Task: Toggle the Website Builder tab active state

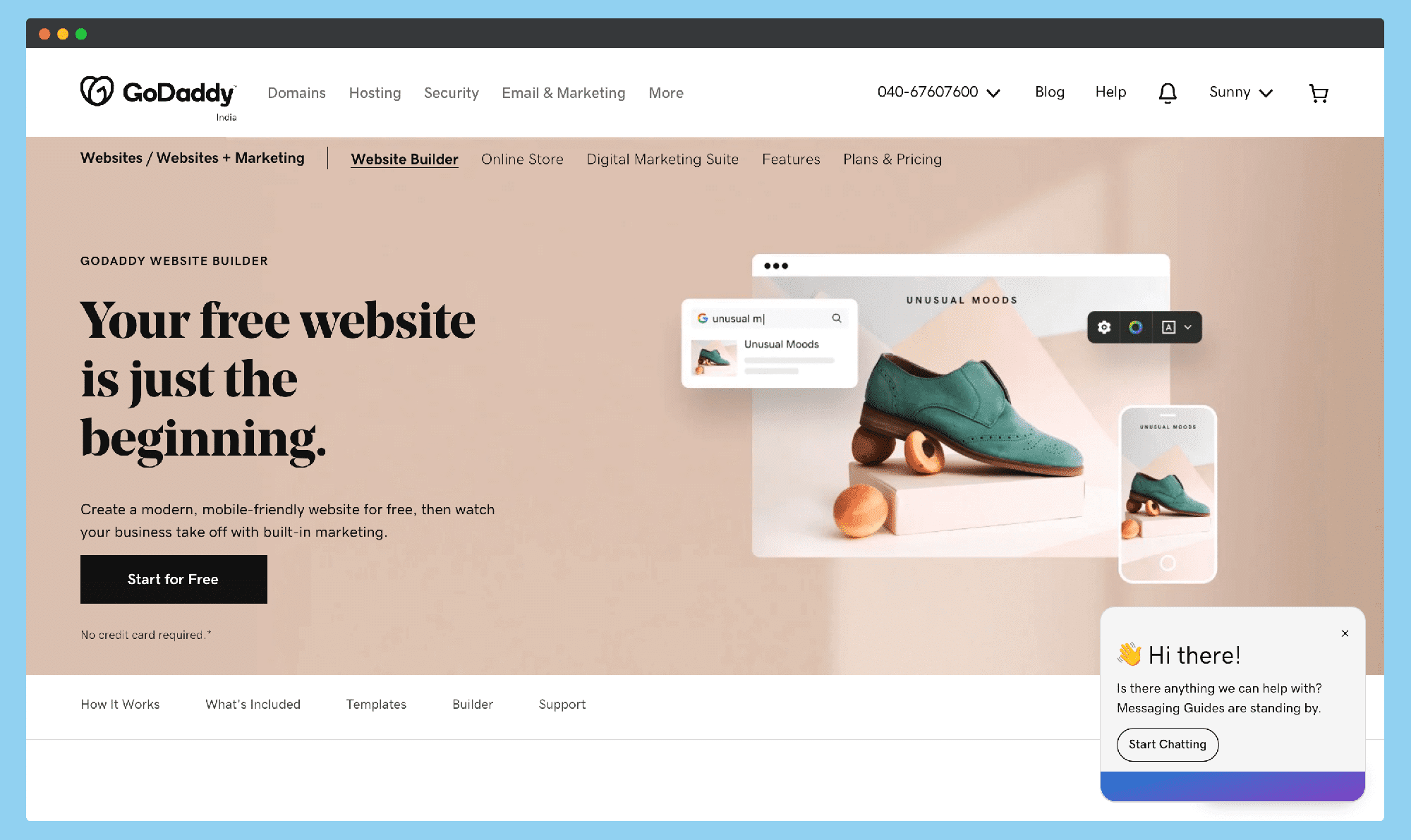Action: point(404,159)
